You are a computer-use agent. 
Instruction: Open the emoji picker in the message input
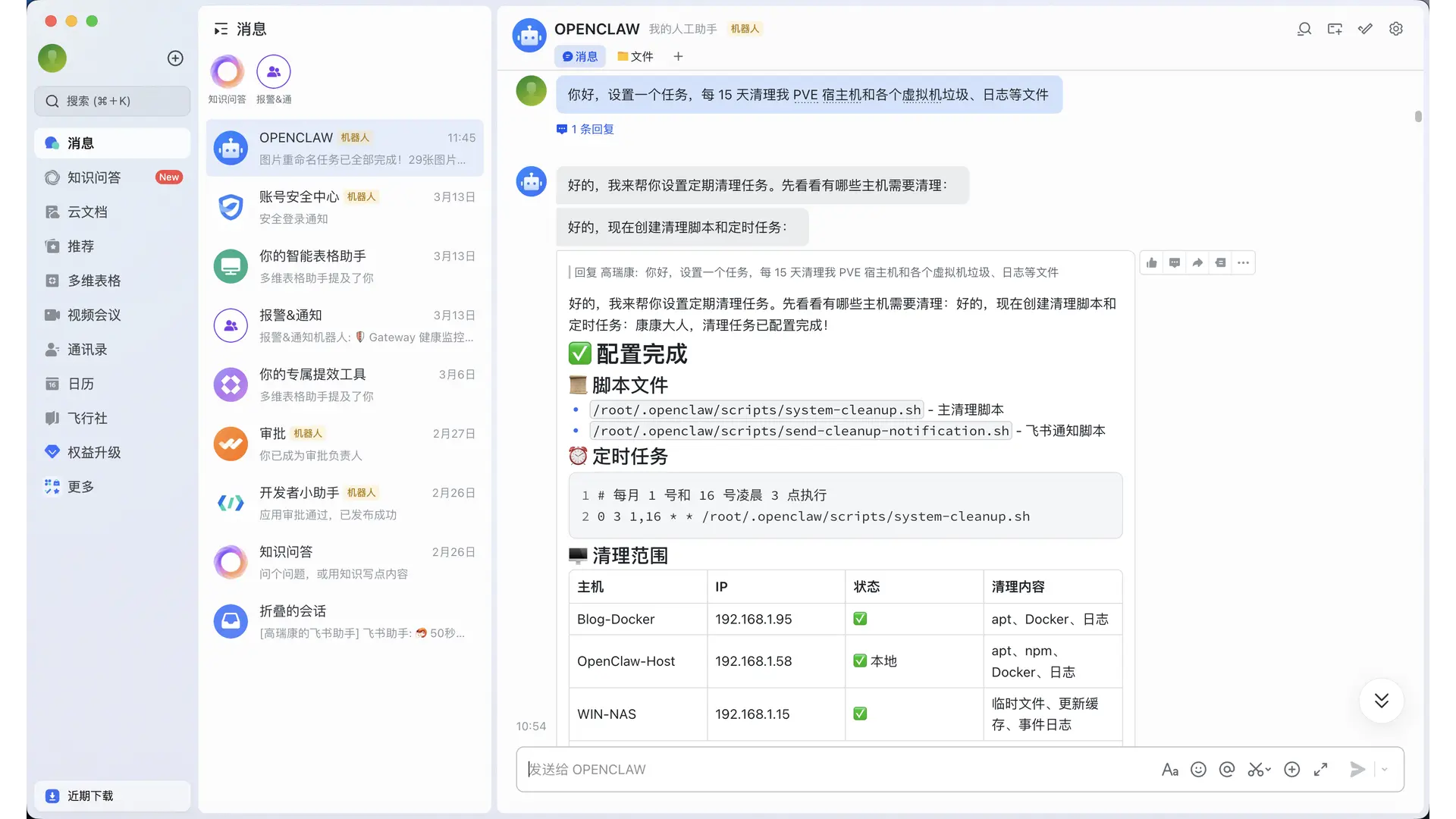pyautogui.click(x=1198, y=770)
